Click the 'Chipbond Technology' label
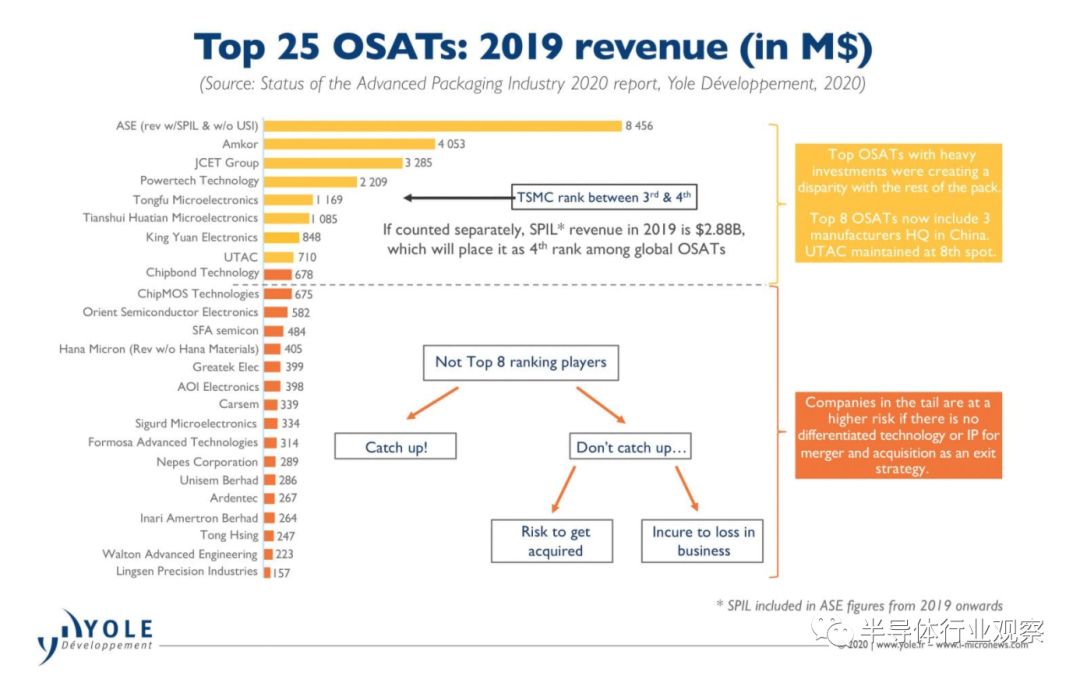Image resolution: width=1080 pixels, height=679 pixels. (x=202, y=273)
